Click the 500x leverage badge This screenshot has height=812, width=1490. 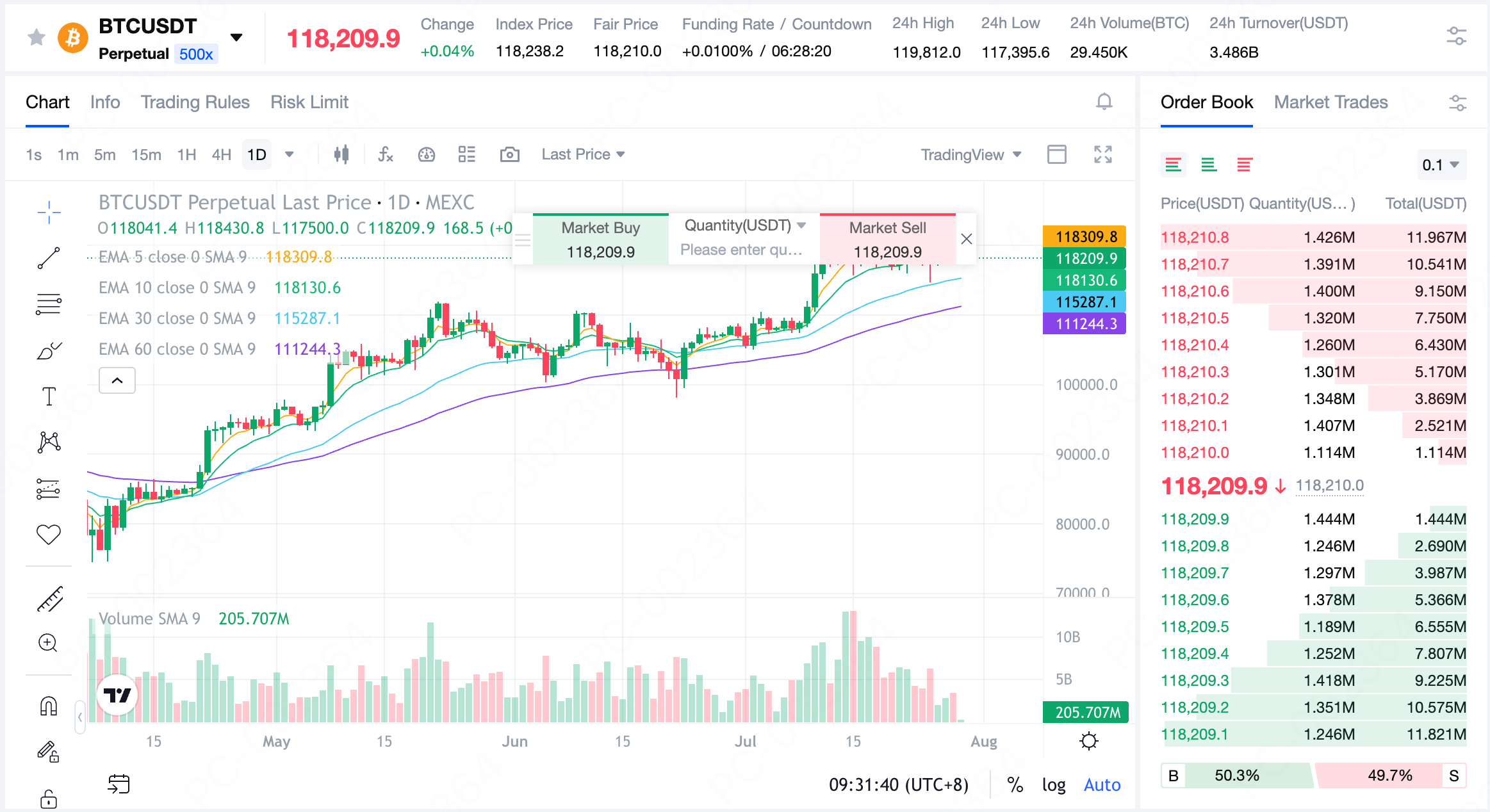(196, 54)
